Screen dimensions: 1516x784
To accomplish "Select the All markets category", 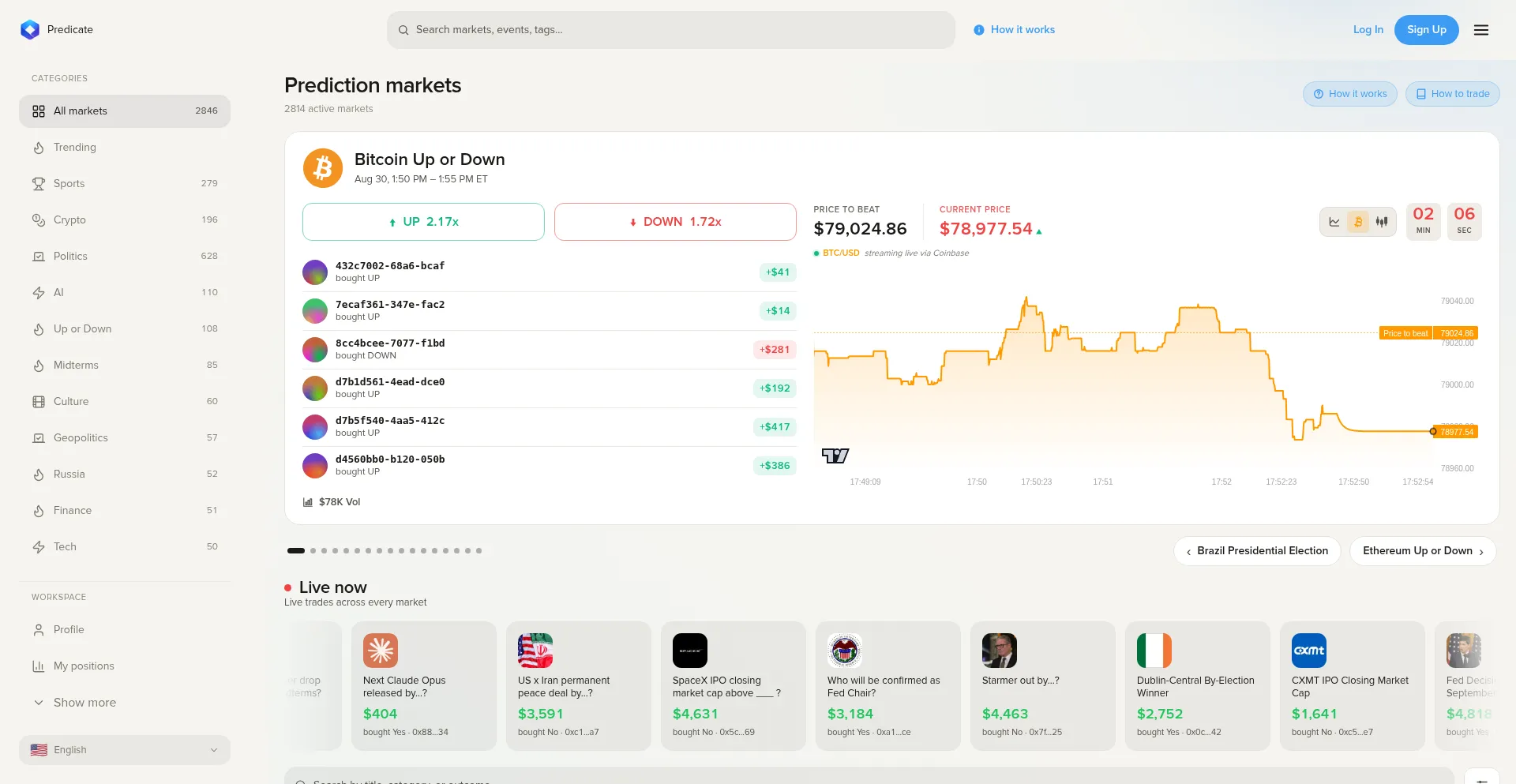I will pos(125,111).
